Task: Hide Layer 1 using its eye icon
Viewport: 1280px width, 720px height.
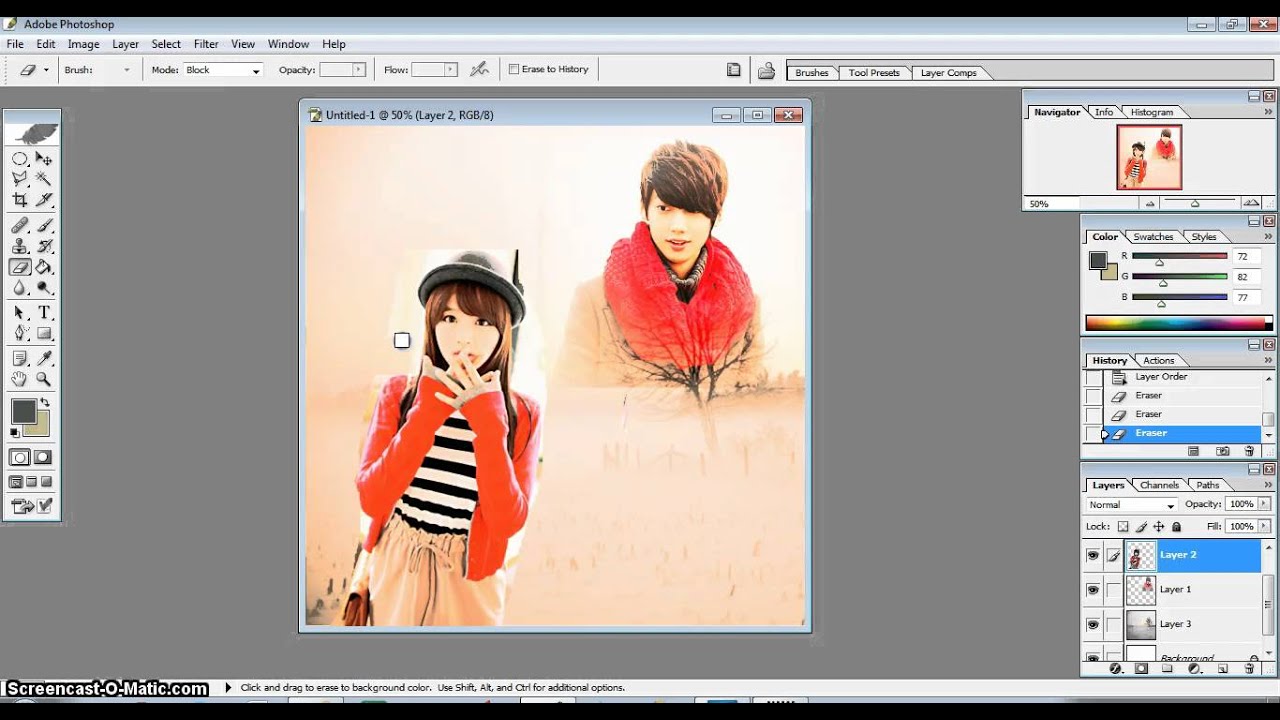Action: (x=1092, y=590)
